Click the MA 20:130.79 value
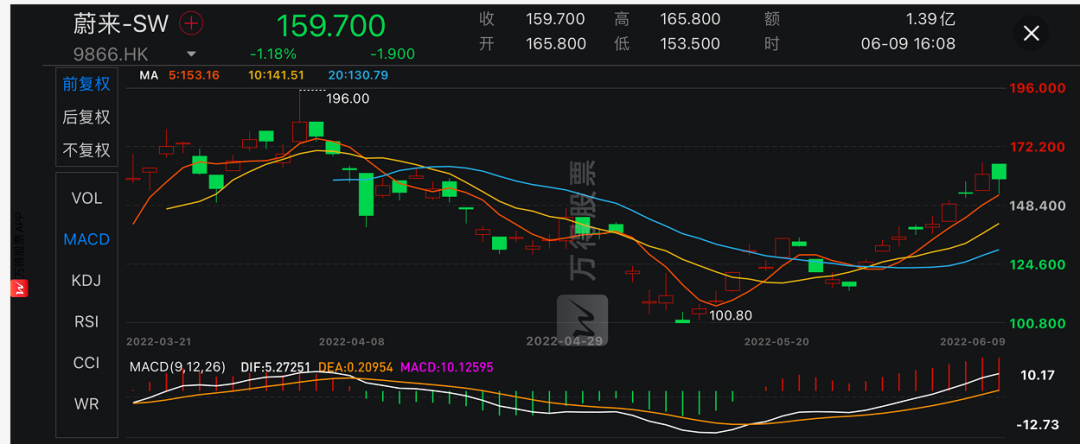 coord(360,76)
